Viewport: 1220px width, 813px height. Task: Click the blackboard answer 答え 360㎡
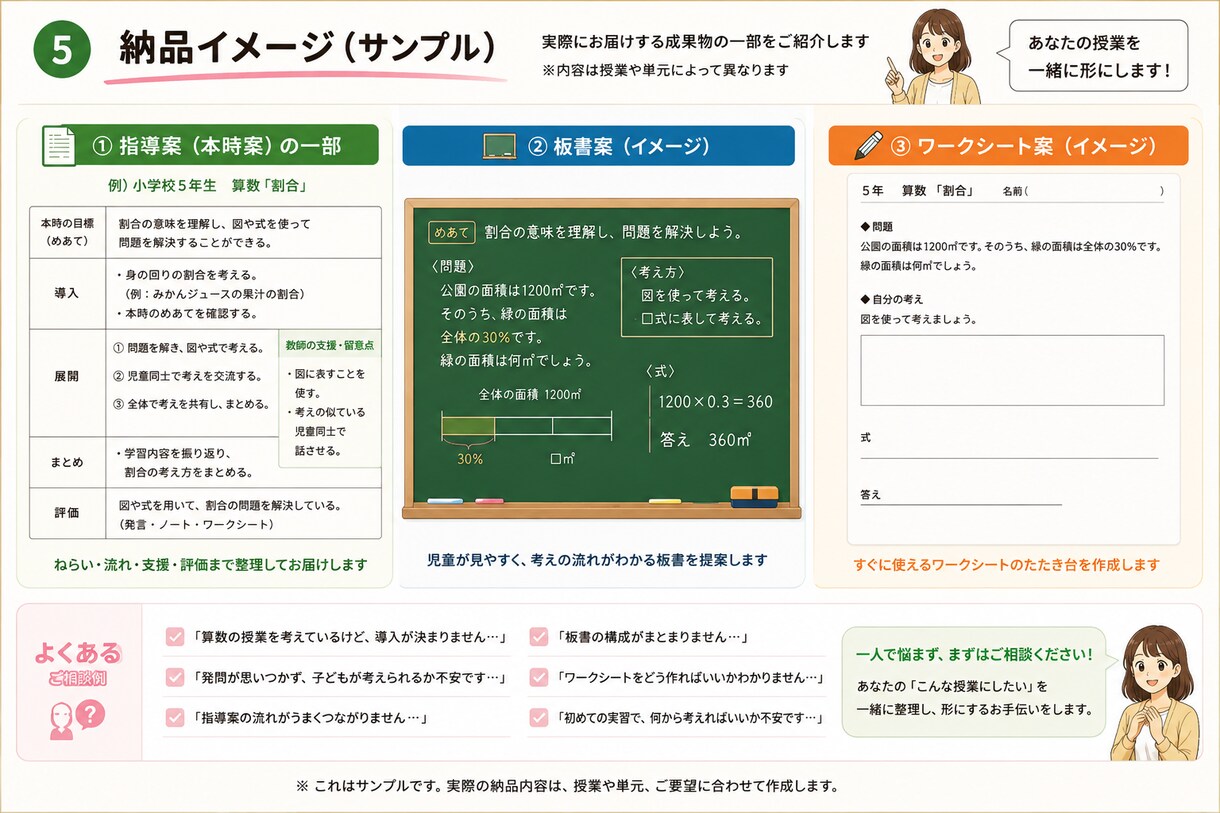coord(706,440)
